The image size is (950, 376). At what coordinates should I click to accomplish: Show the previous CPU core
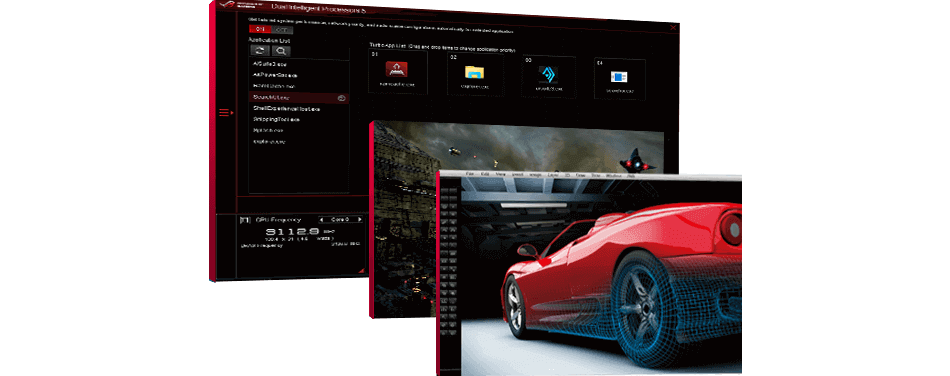(x=322, y=220)
